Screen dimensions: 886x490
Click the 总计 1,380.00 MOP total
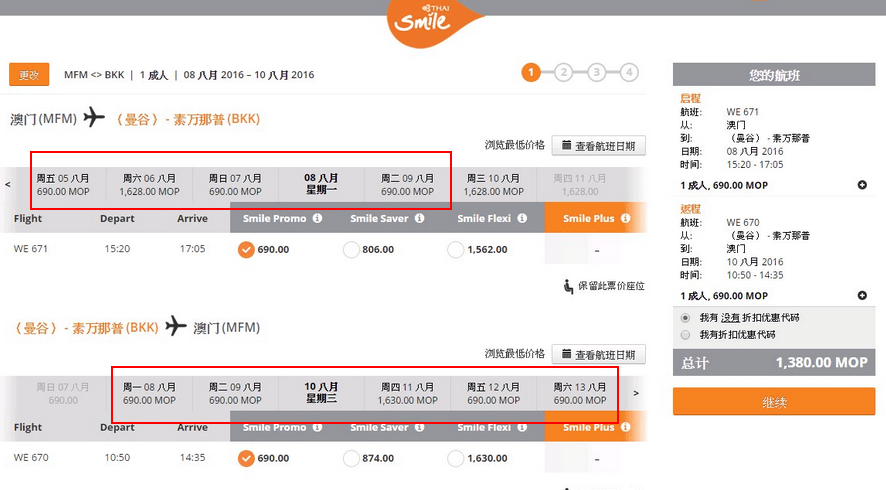774,362
